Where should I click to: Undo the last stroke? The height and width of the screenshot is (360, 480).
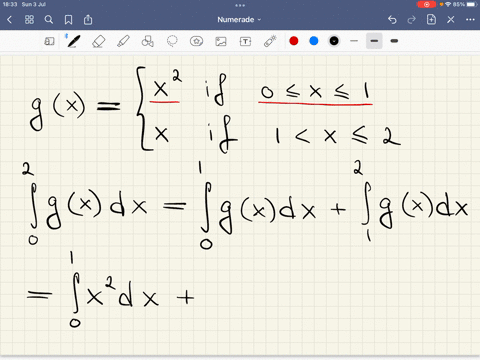tap(392, 20)
